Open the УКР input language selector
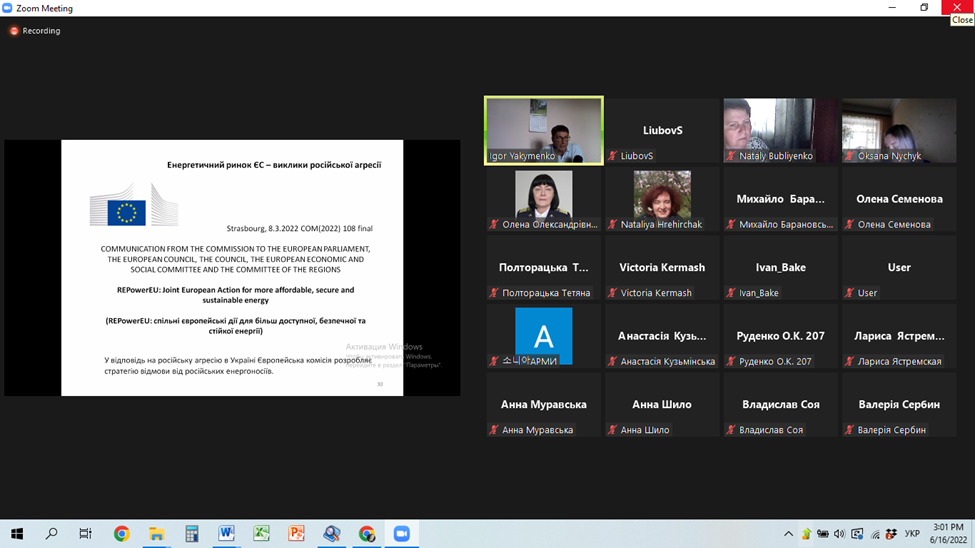The width and height of the screenshot is (975, 548). tap(912, 534)
